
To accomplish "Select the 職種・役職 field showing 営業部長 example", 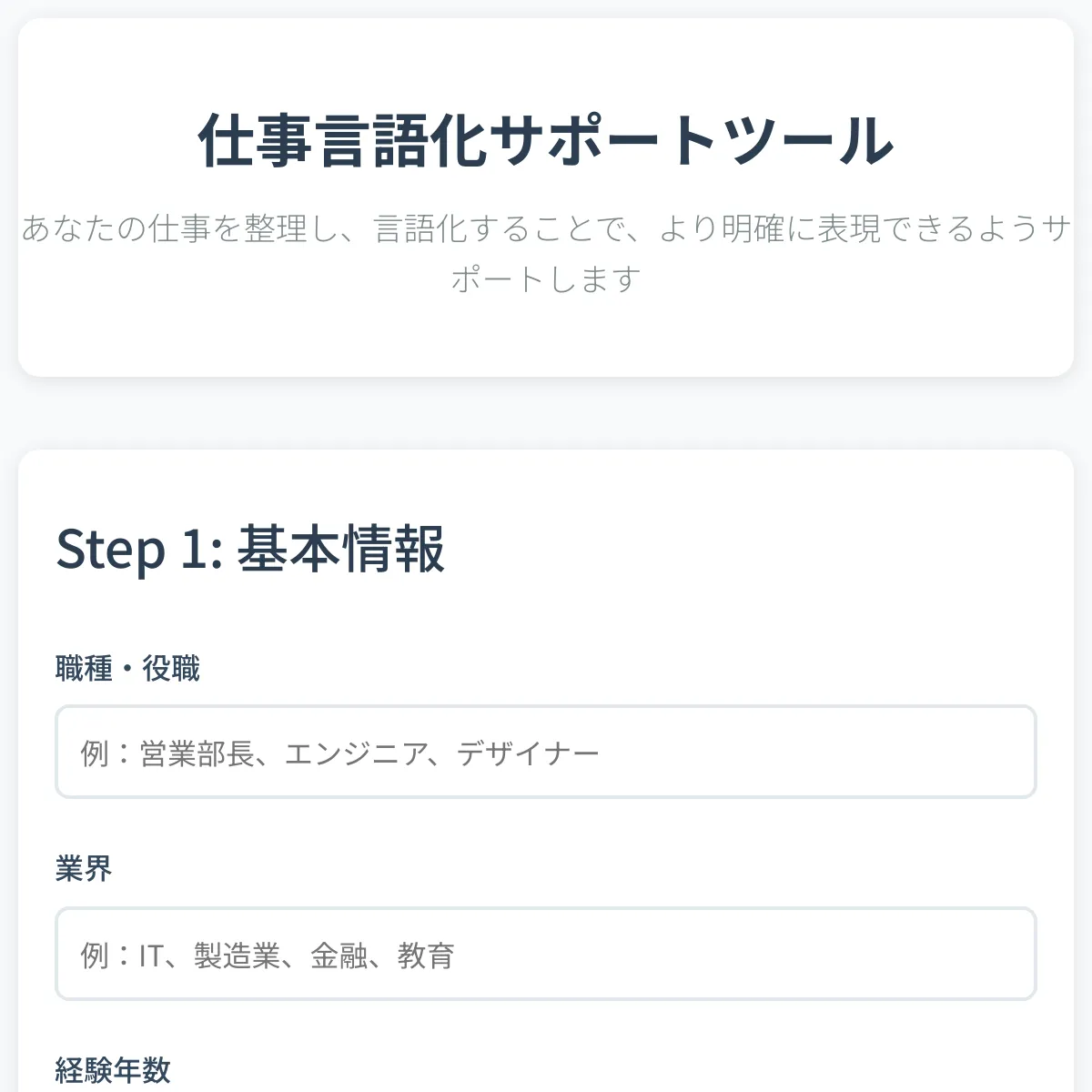I will click(546, 753).
